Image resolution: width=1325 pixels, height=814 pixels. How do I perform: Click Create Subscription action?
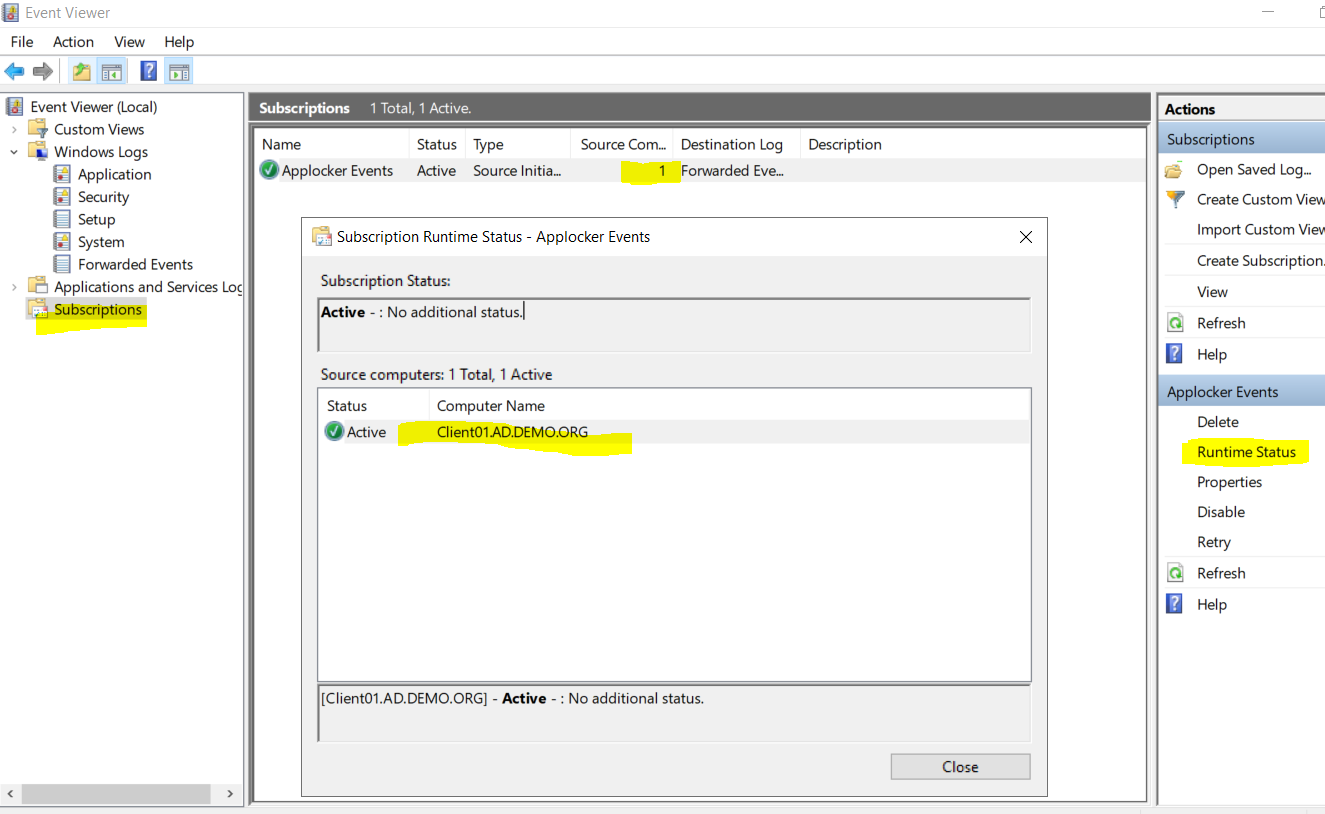[x=1260, y=260]
